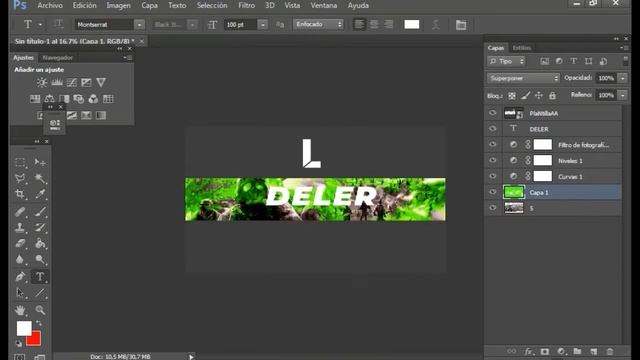Select the Magic Wand tool

click(x=40, y=178)
